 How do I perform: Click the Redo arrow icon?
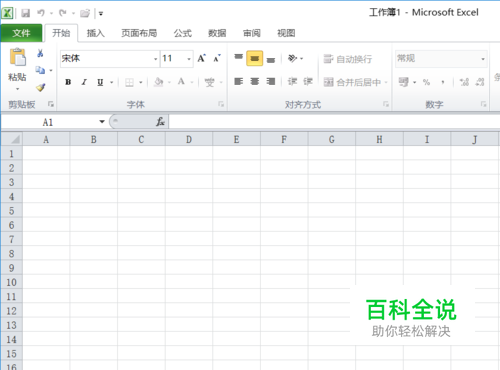(62, 13)
